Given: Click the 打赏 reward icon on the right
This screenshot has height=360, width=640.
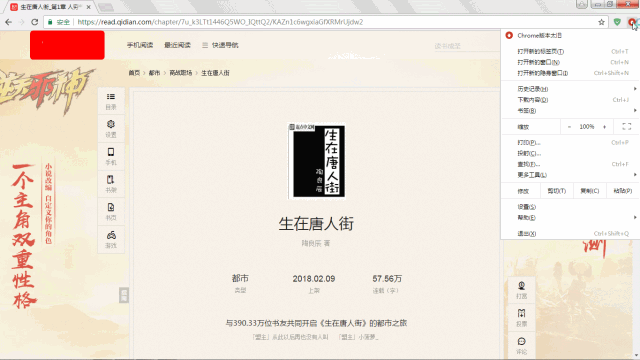Looking at the screenshot, I should click(521, 290).
